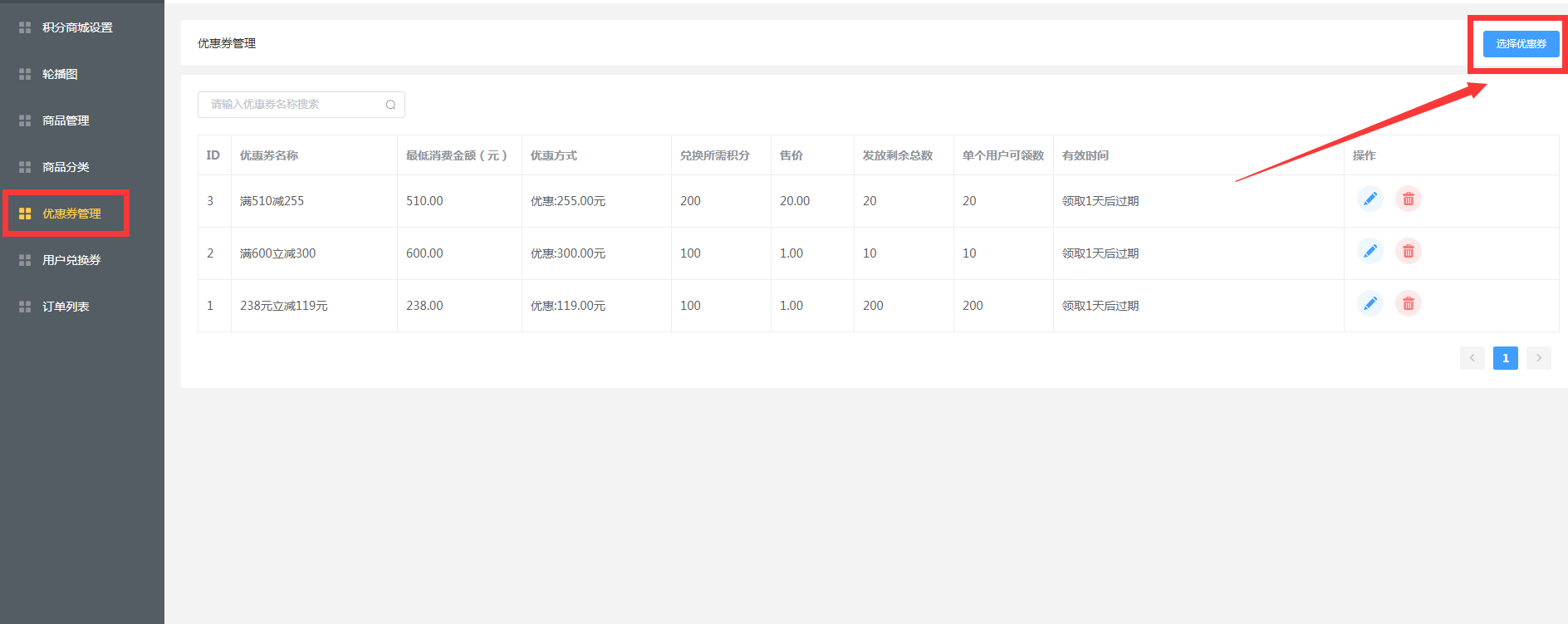
Task: Click grid icon next to 商品分类
Action: [x=25, y=167]
